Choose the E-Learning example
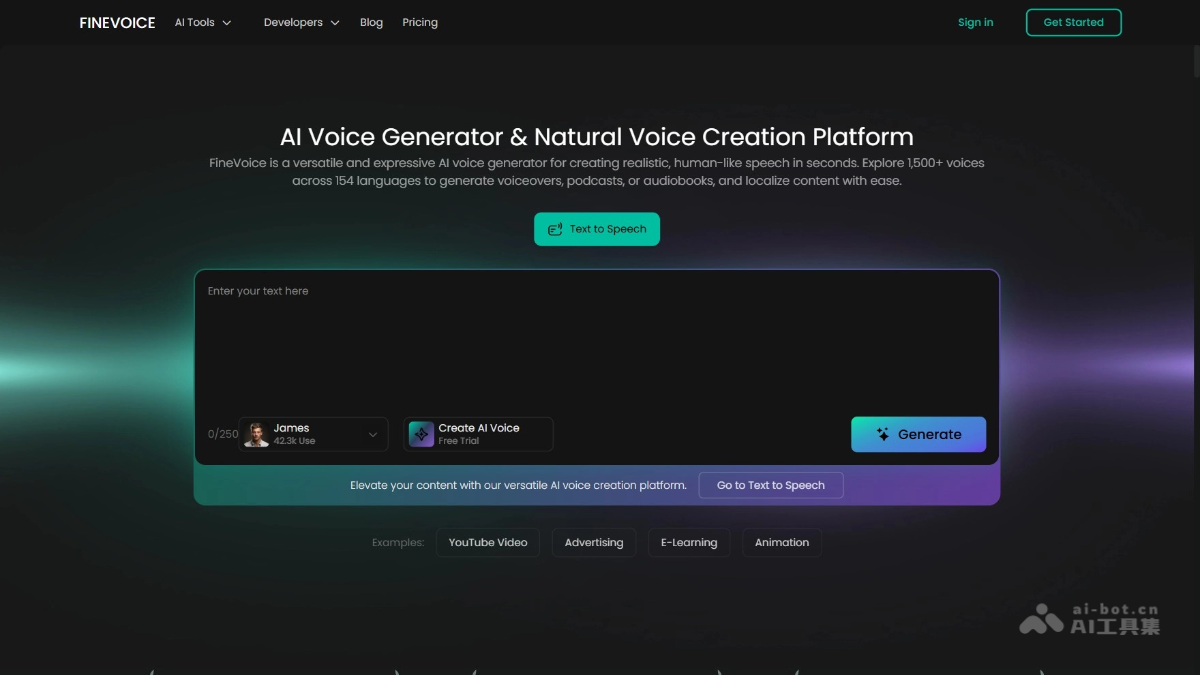1200x675 pixels. coord(689,543)
